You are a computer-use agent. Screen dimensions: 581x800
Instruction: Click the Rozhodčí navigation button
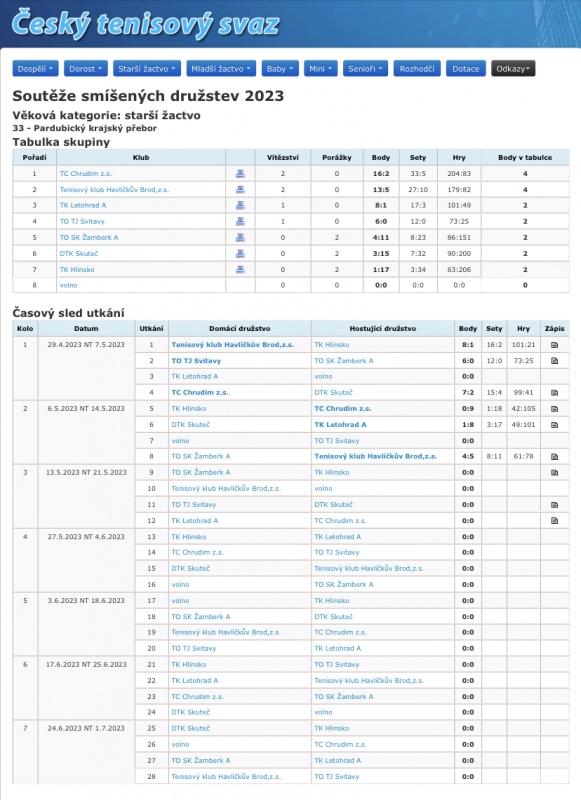click(x=417, y=69)
